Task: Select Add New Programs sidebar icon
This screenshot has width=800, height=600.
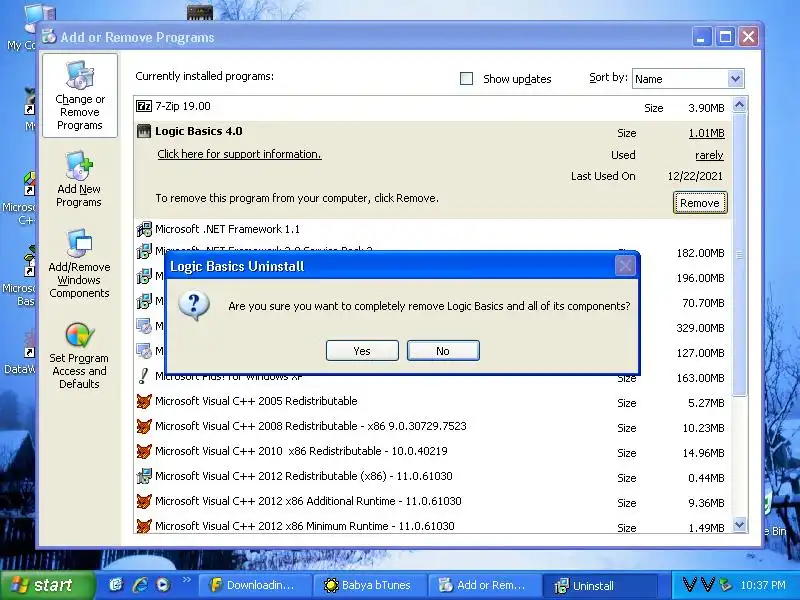Action: [x=79, y=179]
